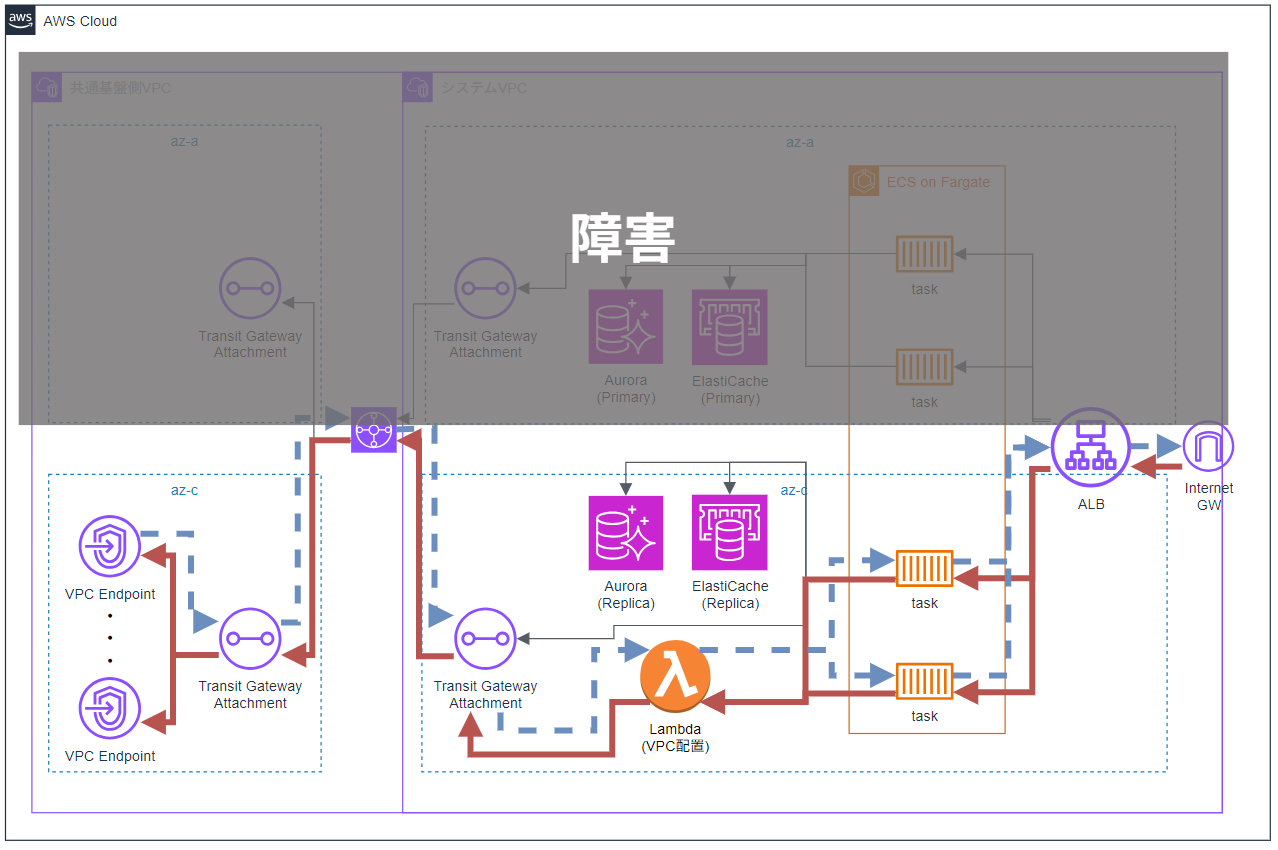Image resolution: width=1278 pixels, height=850 pixels.
Task: Select the az-a label in 共通基盤側VPC
Action: [184, 141]
